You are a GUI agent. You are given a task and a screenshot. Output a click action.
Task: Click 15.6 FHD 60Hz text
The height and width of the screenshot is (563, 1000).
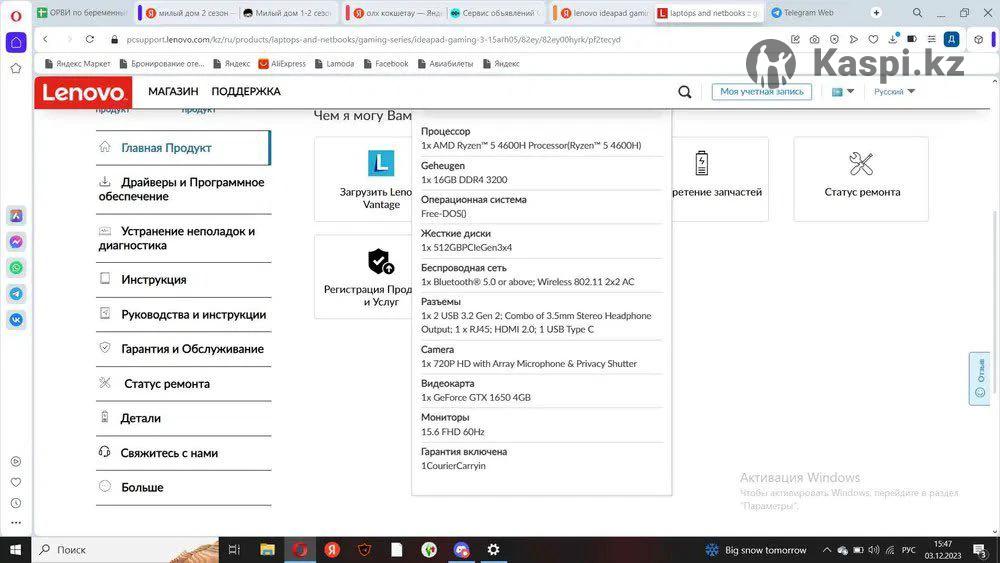pyautogui.click(x=453, y=432)
